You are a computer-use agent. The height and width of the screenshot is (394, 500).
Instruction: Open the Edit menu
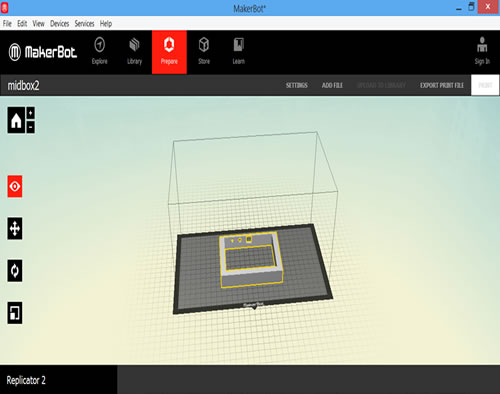pyautogui.click(x=22, y=24)
